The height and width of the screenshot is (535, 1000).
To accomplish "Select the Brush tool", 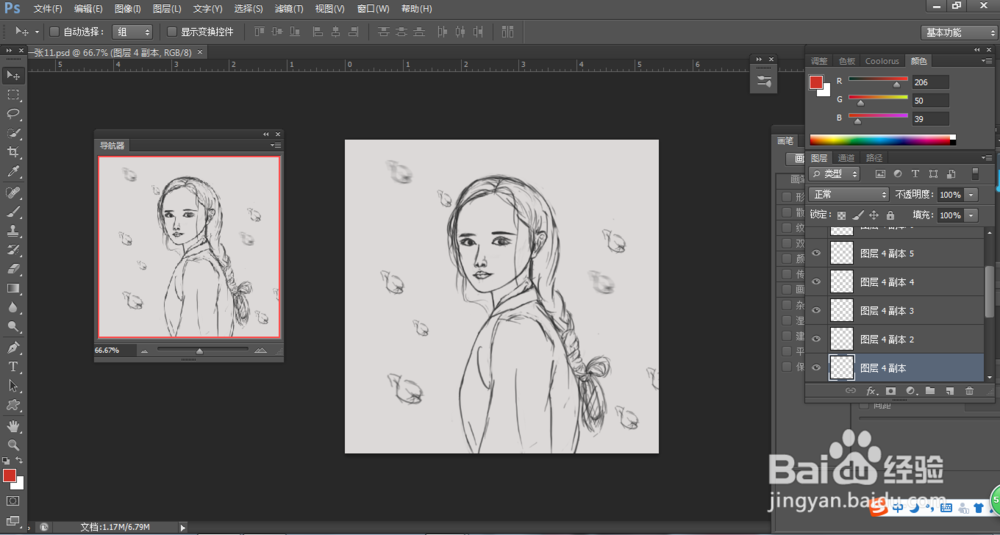I will [x=13, y=212].
